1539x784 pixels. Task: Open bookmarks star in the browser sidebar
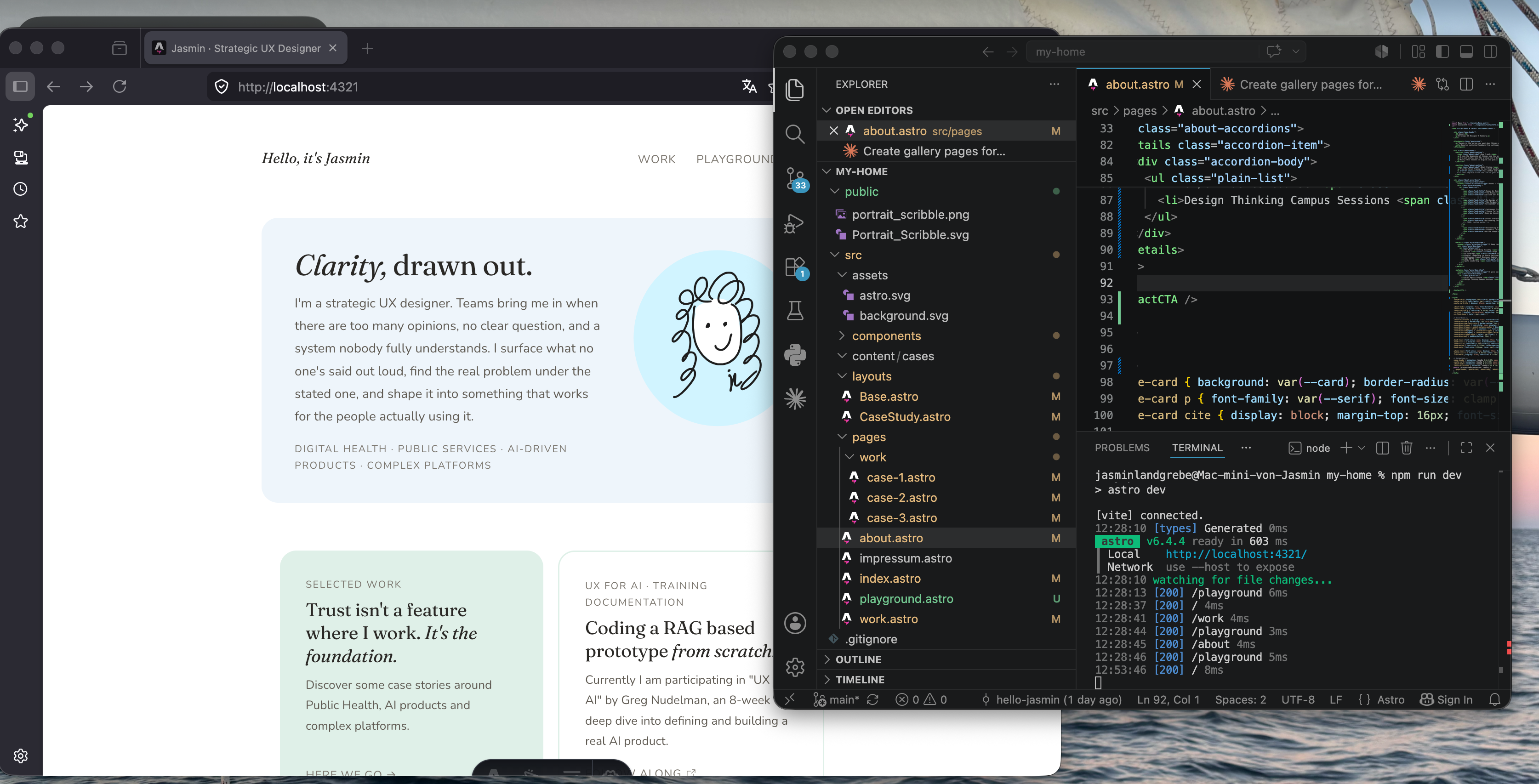point(21,222)
